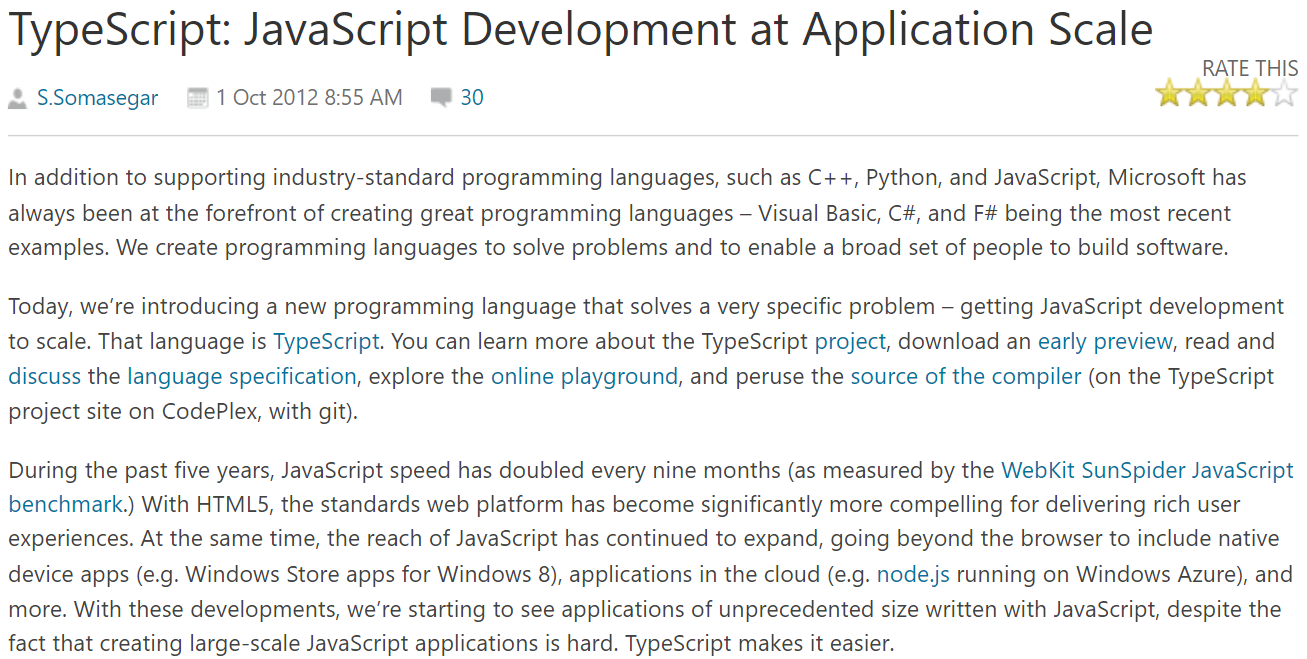The width and height of the screenshot is (1307, 659).
Task: Open the 30 comments link
Action: pos(472,98)
